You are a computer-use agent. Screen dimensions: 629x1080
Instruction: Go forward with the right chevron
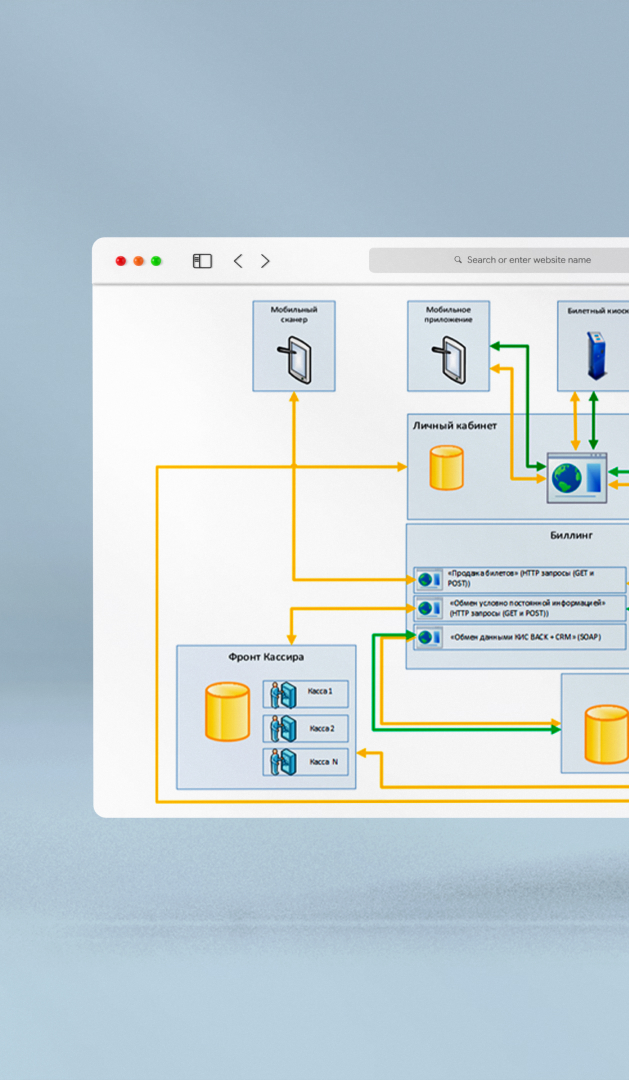point(265,261)
